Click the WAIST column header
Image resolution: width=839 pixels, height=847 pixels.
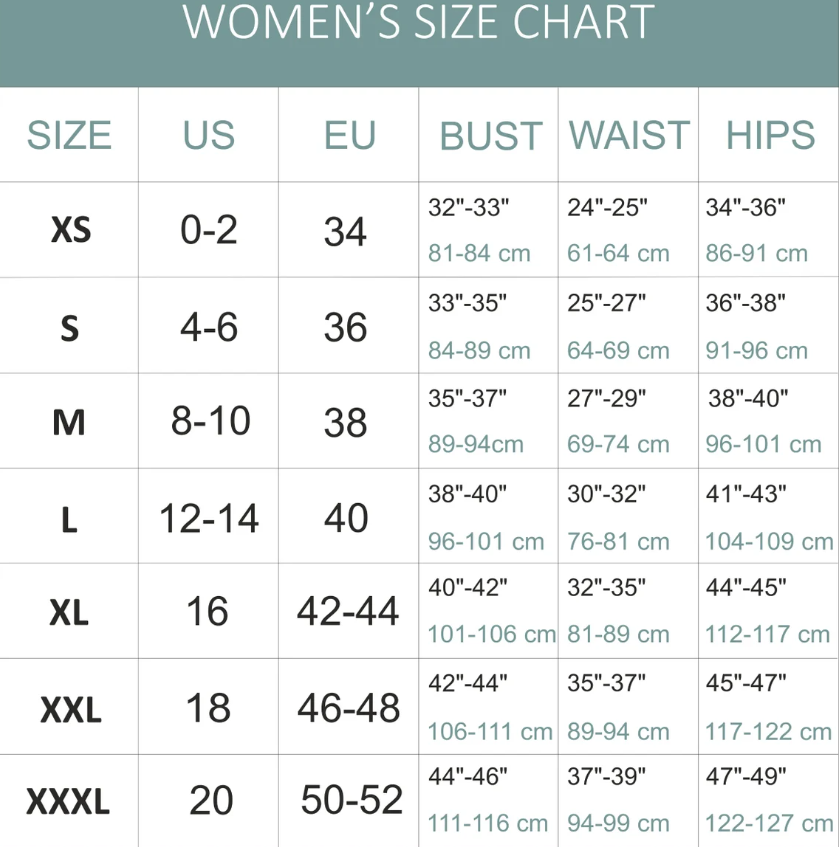click(629, 135)
